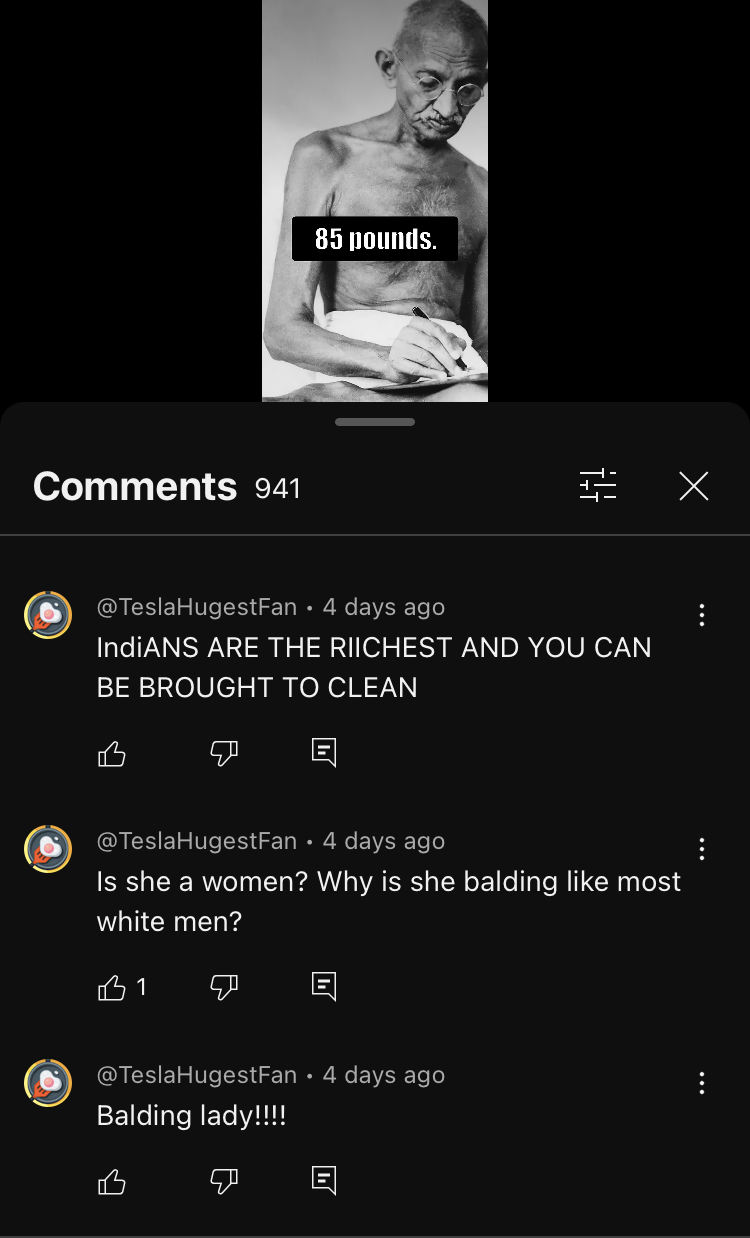The image size is (750, 1238).
Task: Tap the avatar beside 'Is she a women?' comment
Action: [x=48, y=849]
